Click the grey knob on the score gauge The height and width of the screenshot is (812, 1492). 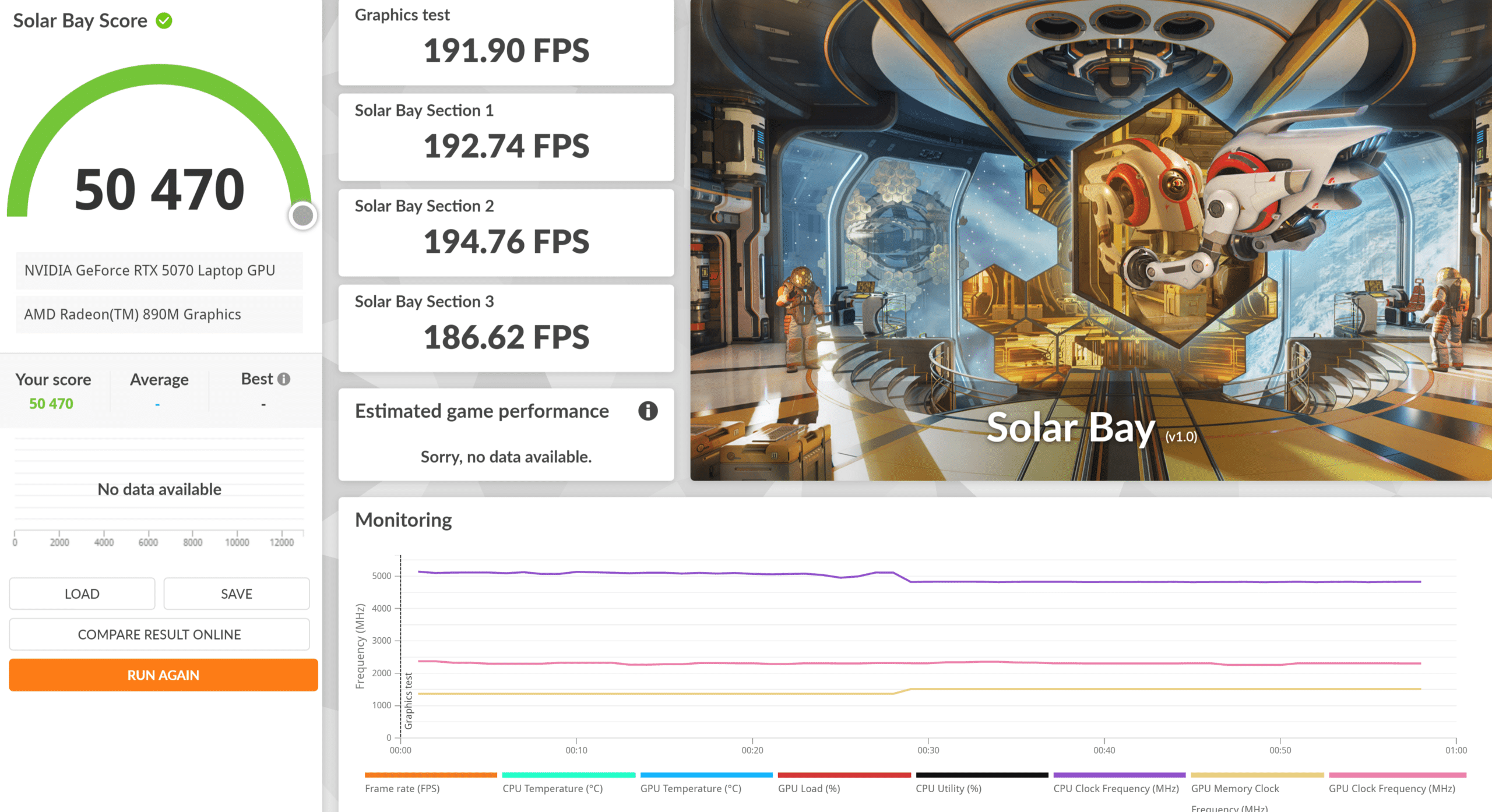tap(302, 216)
